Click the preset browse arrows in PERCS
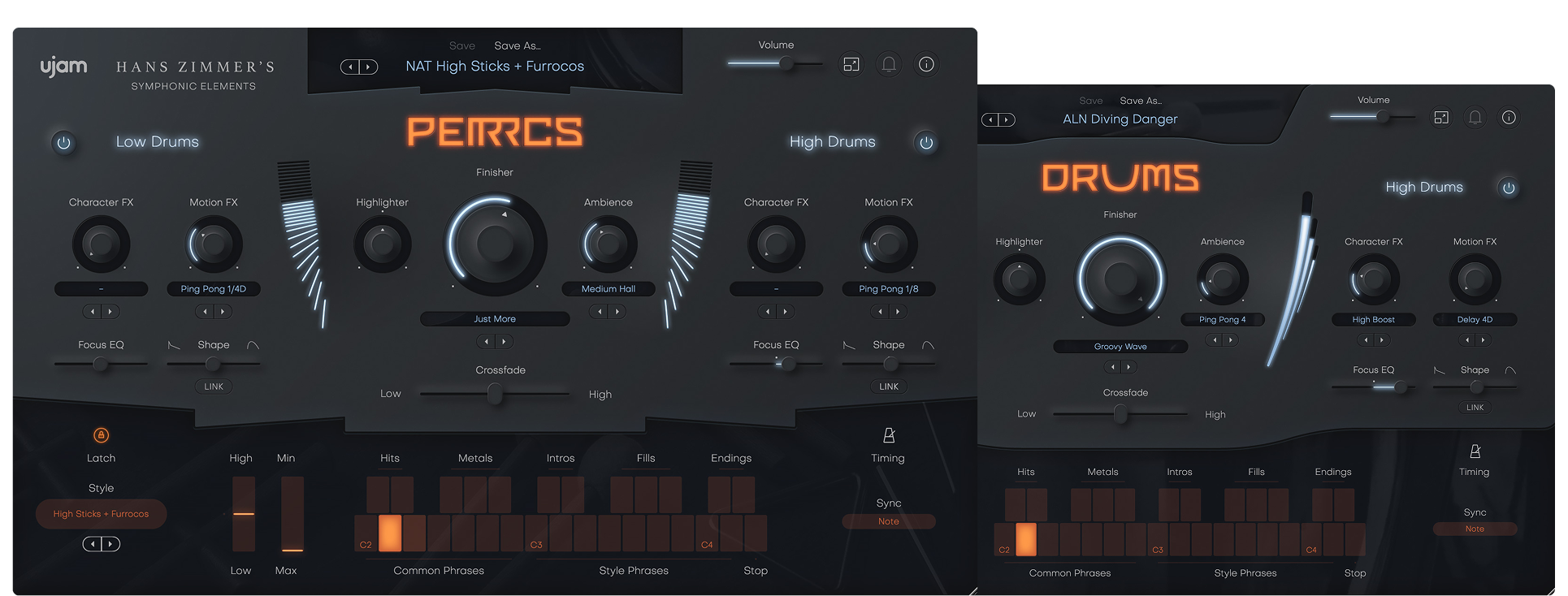1568x596 pixels. (x=359, y=67)
